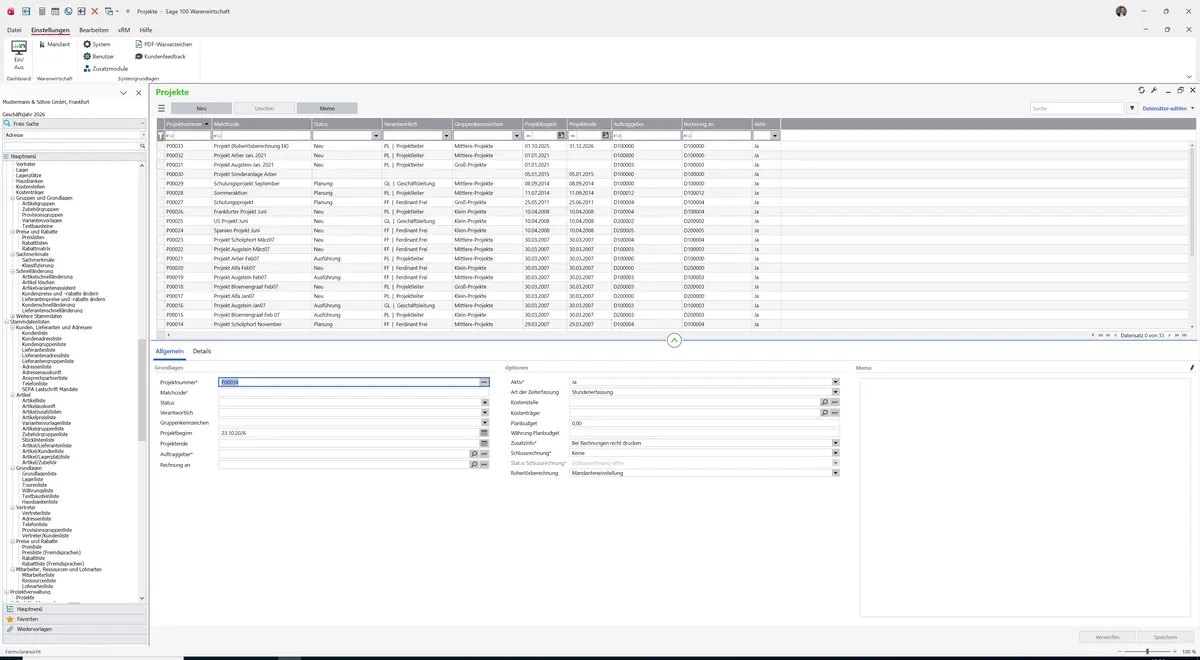Open the Status dropdown in Grundlagen
The height and width of the screenshot is (660, 1200).
click(484, 402)
